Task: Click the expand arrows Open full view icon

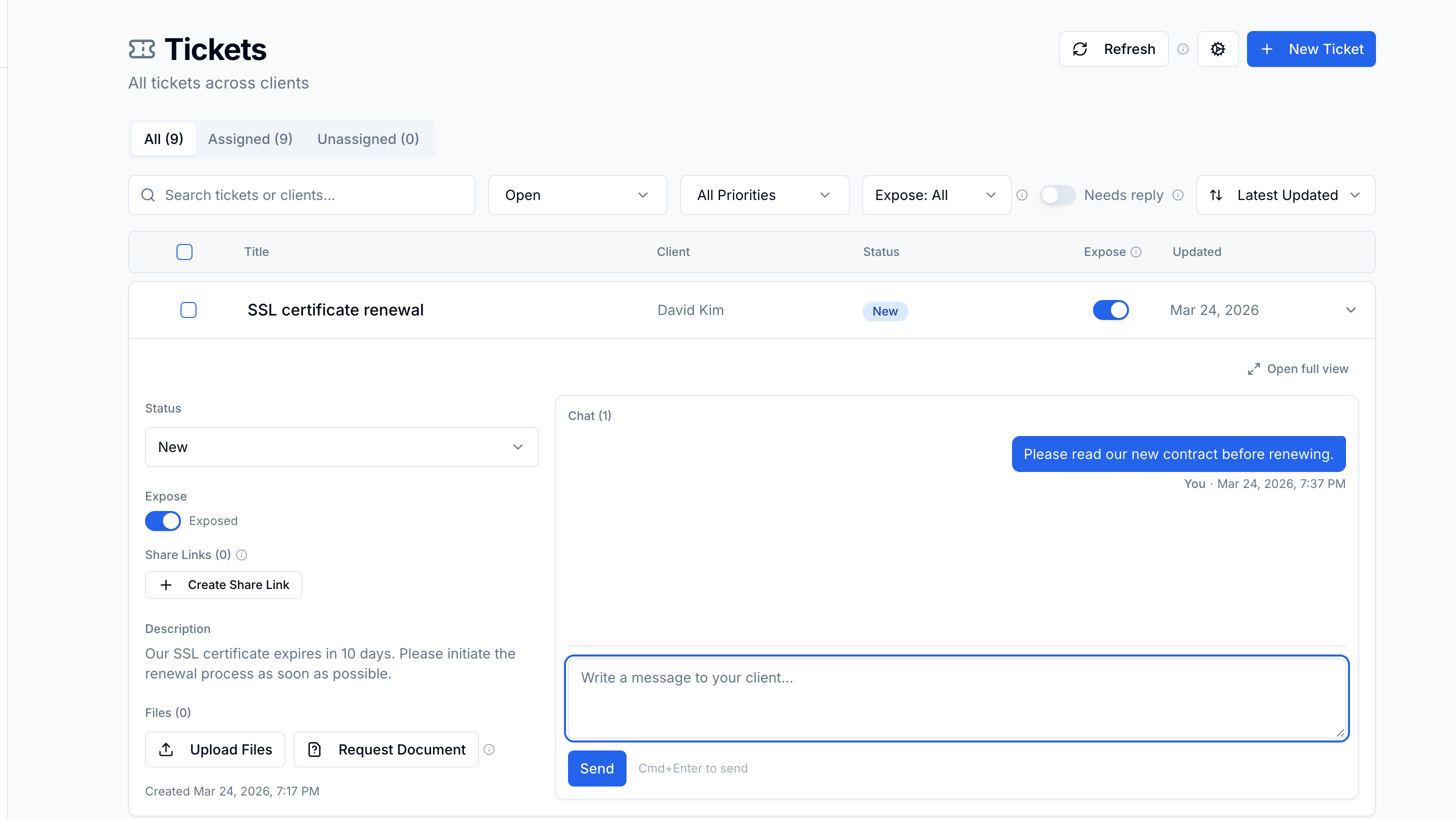Action: tap(1253, 369)
